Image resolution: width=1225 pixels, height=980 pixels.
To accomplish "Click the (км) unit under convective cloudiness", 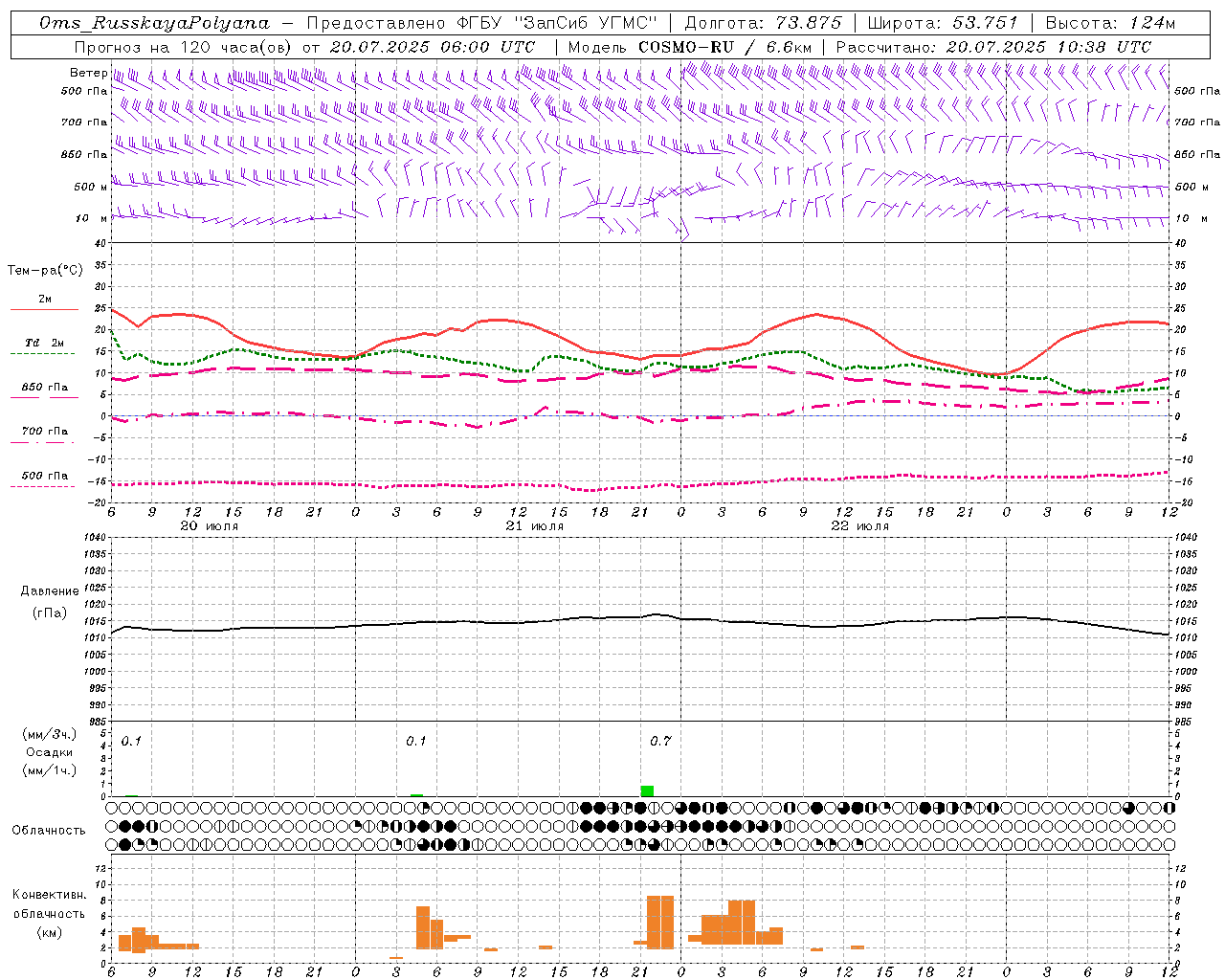I will tap(50, 931).
